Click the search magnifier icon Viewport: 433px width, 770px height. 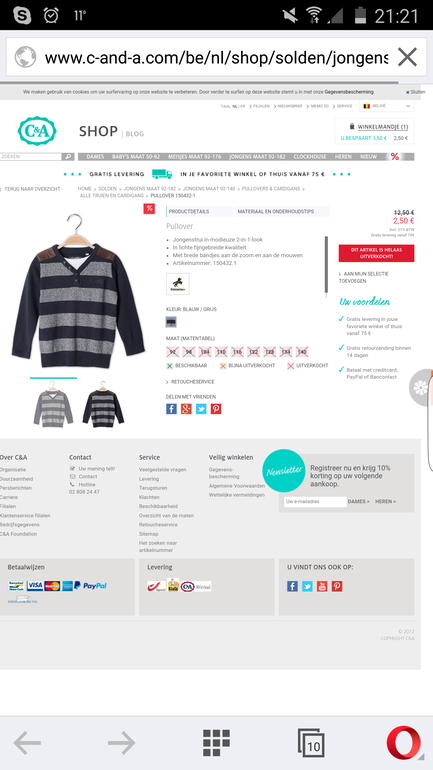[x=68, y=157]
